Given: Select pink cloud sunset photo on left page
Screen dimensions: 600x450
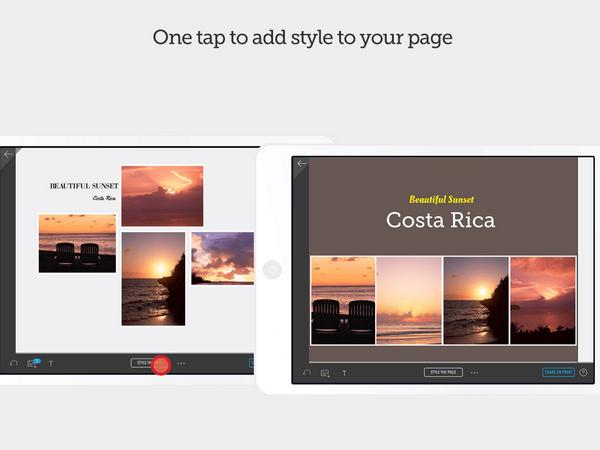Looking at the screenshot, I should [162, 196].
